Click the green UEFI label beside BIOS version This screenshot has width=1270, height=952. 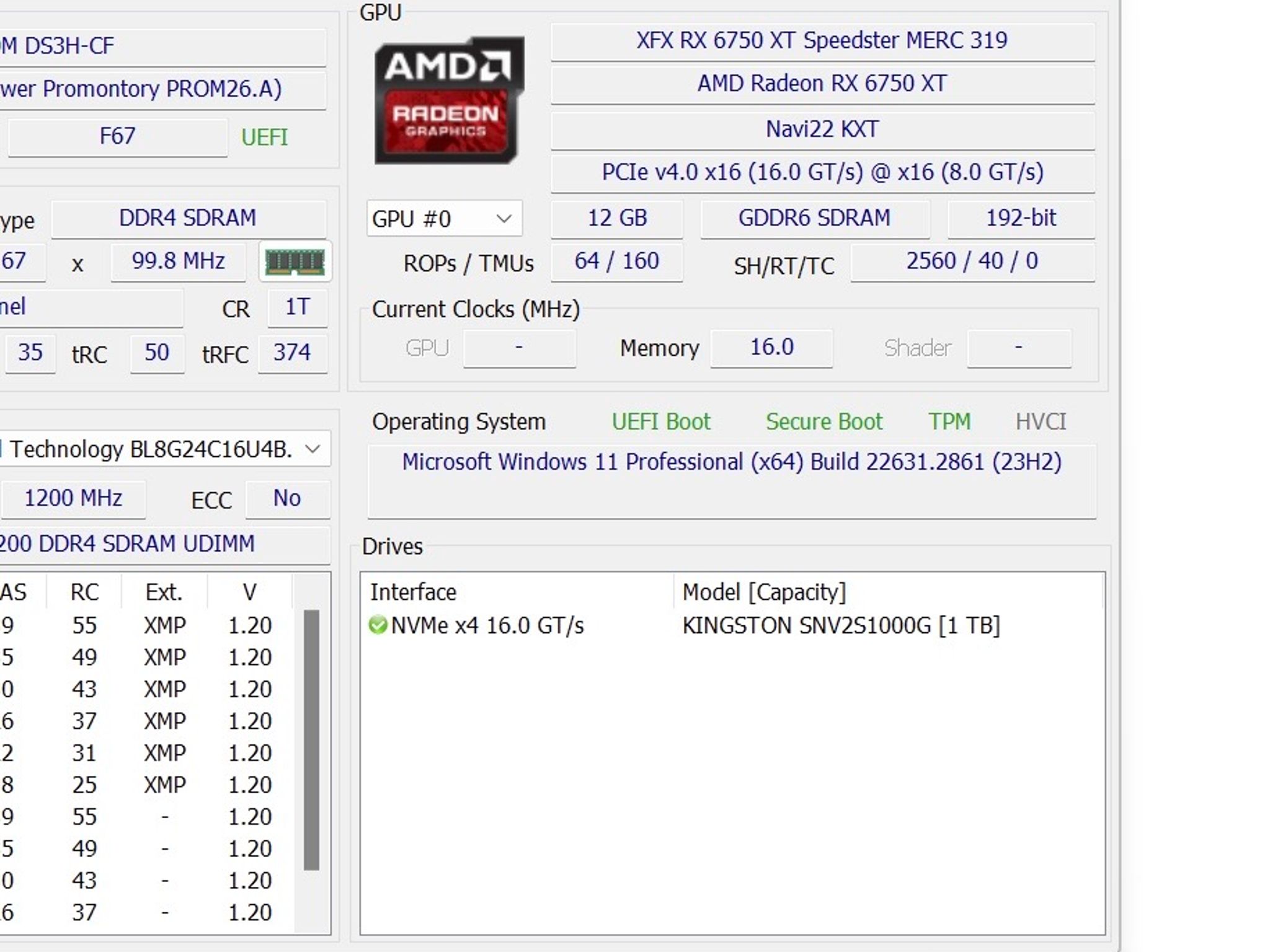265,137
